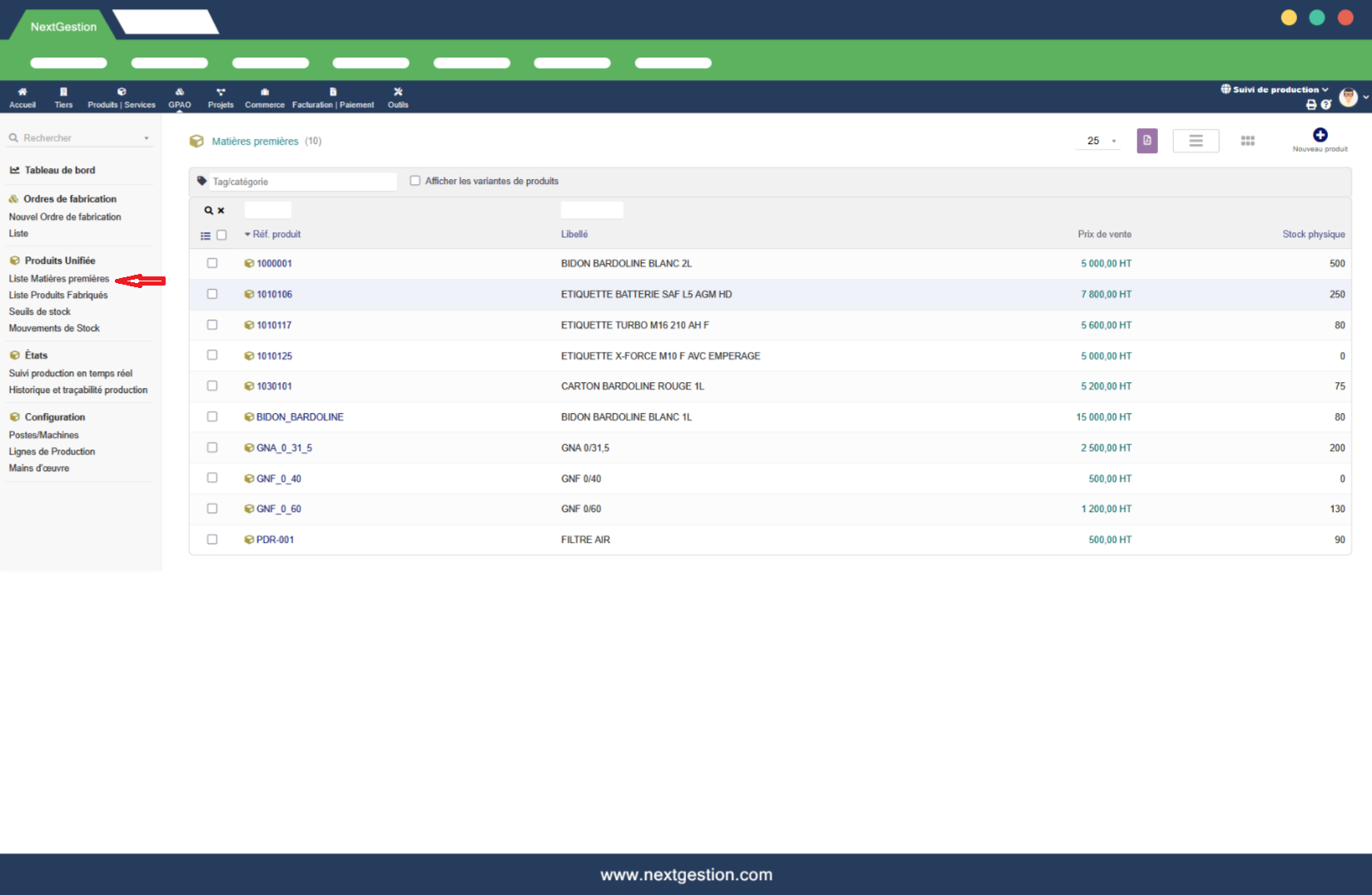Open the Facturation | Paiement menu
Viewport: 1372px width, 895px height.
[x=333, y=97]
